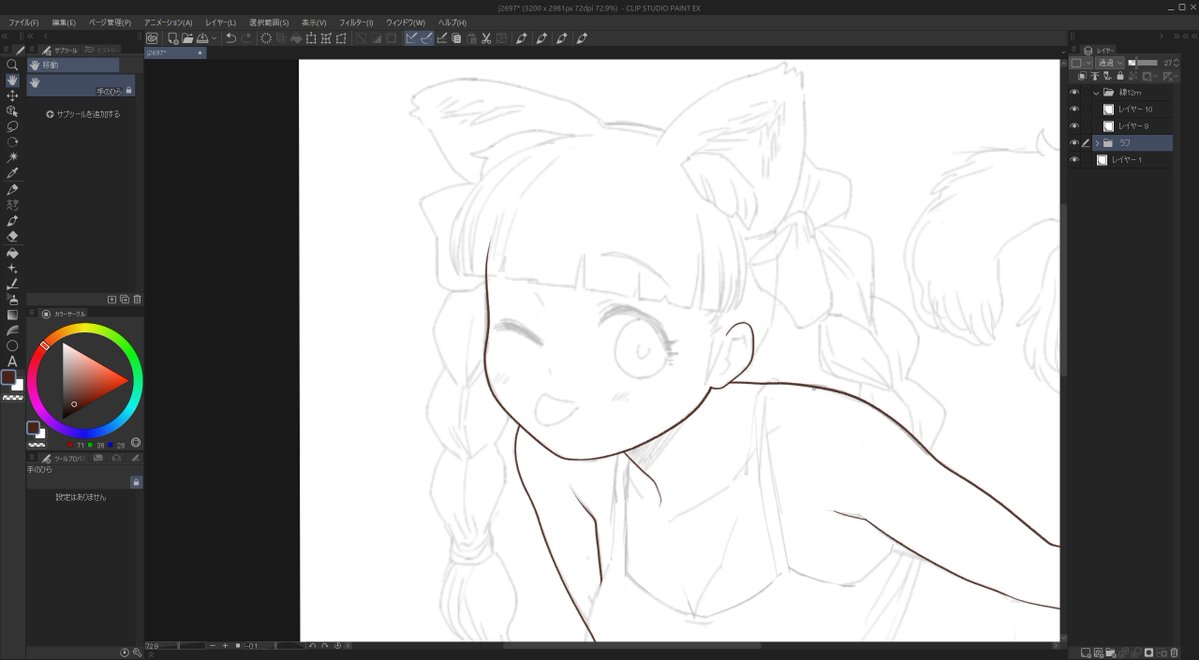The height and width of the screenshot is (660, 1199).
Task: Select the Gradient tool
Action: 12,315
